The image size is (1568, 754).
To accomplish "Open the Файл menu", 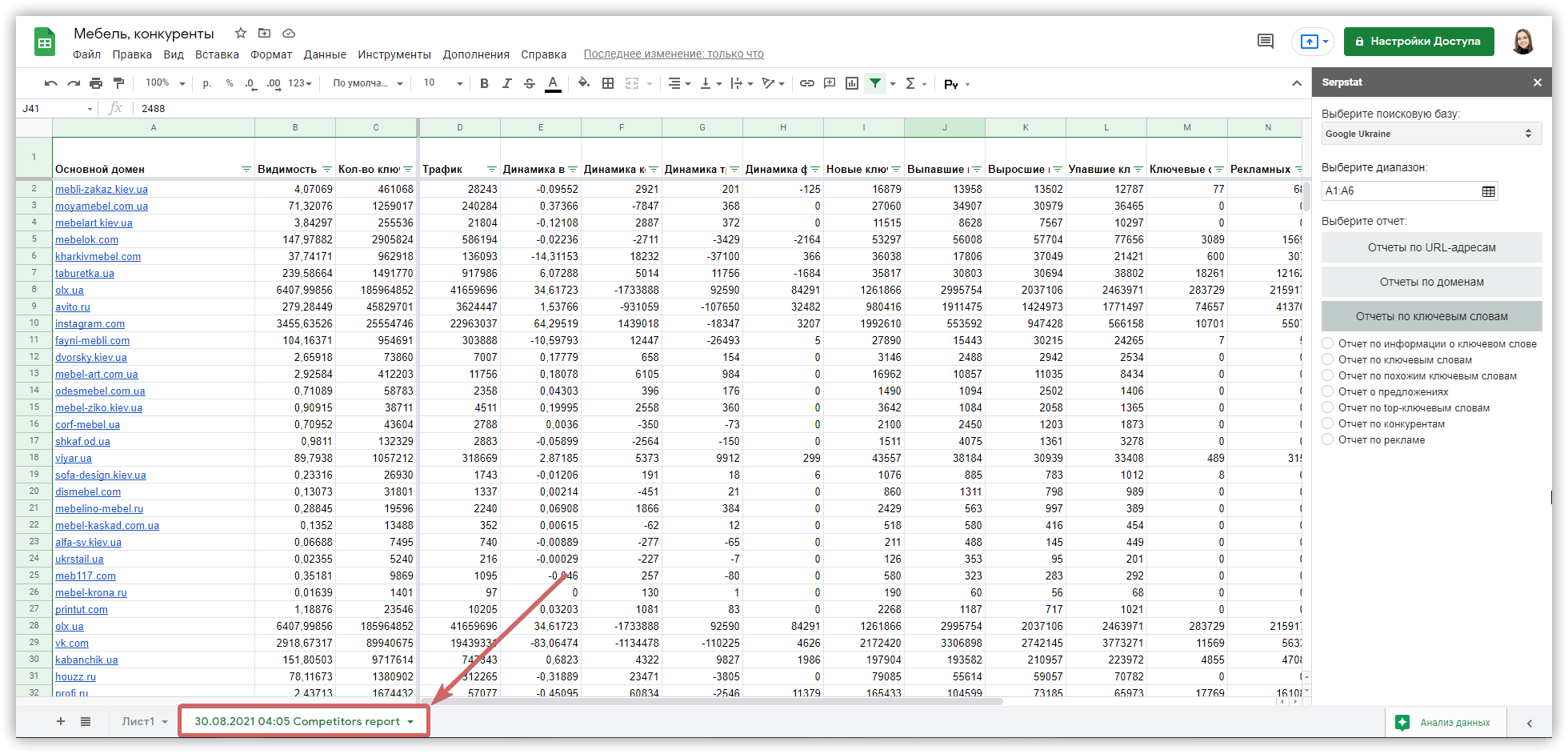I will (86, 54).
